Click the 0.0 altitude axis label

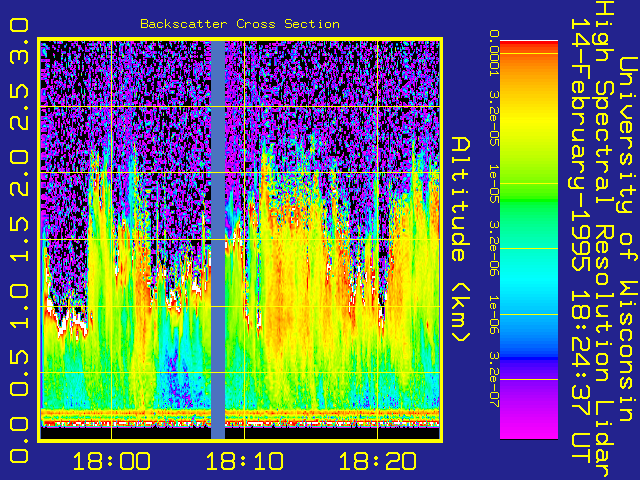(19, 439)
